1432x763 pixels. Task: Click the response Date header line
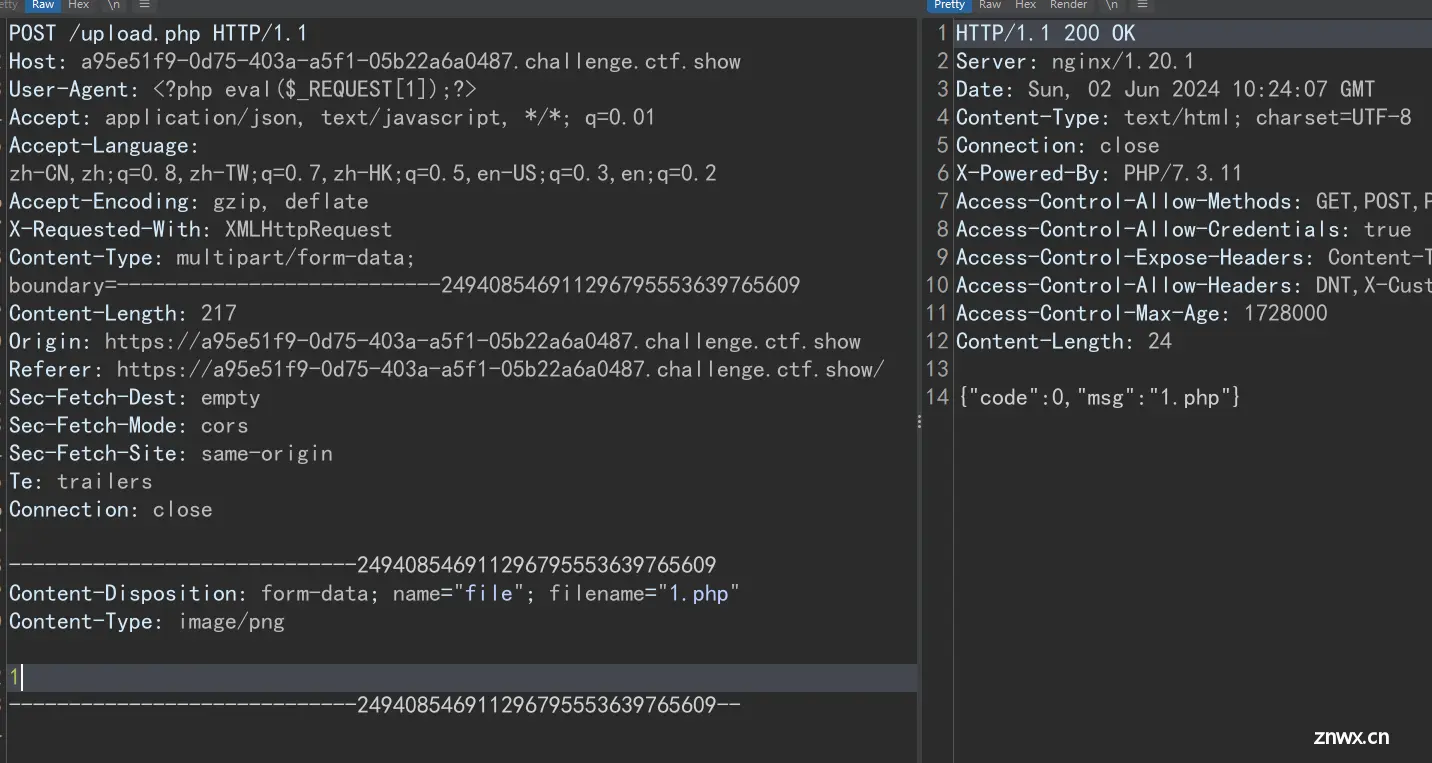pyautogui.click(x=1166, y=89)
